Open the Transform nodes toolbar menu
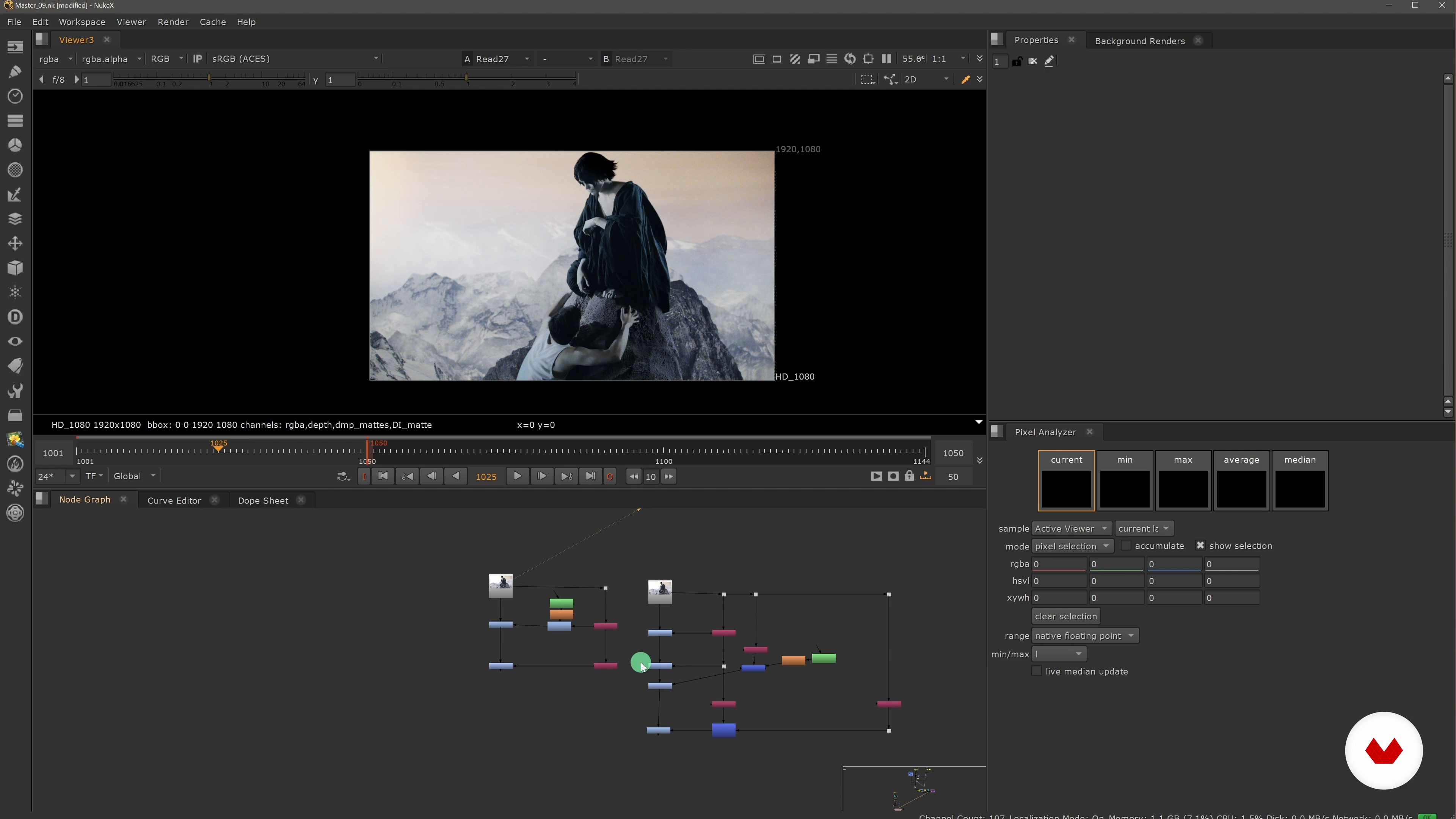This screenshot has height=819, width=1456. (15, 243)
